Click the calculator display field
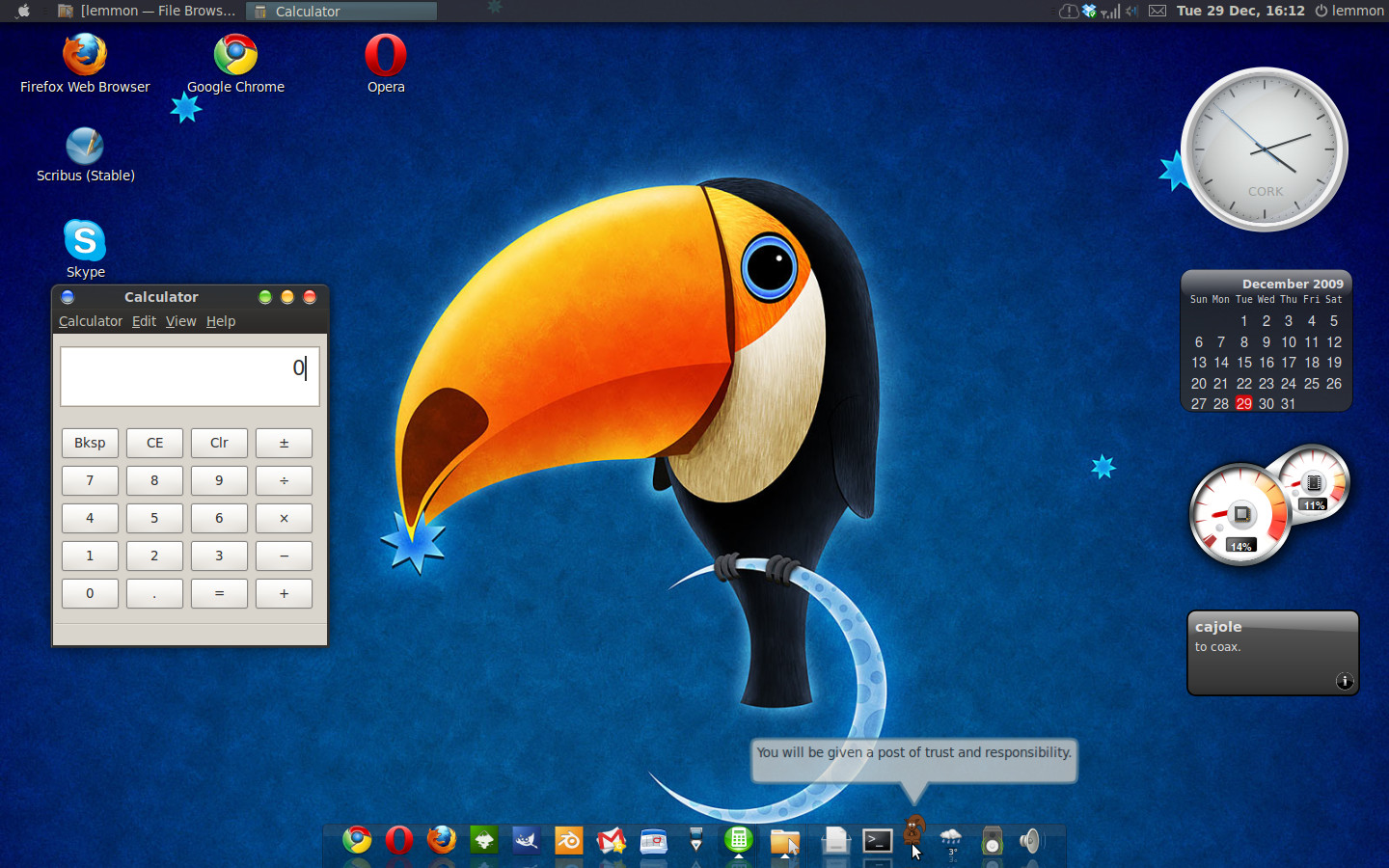Image resolution: width=1389 pixels, height=868 pixels. coord(190,376)
